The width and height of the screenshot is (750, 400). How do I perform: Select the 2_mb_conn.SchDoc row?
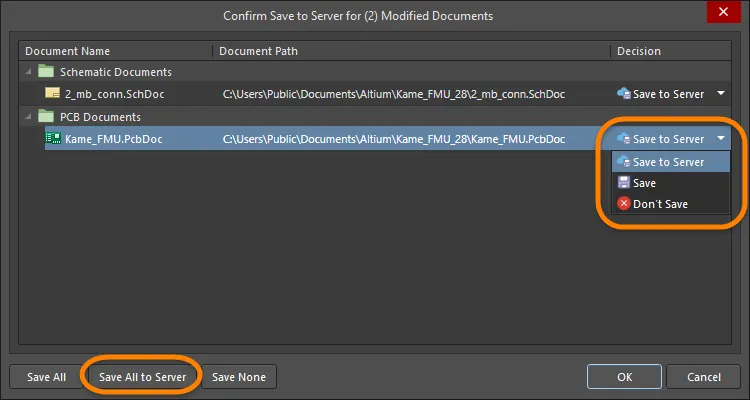click(x=375, y=94)
